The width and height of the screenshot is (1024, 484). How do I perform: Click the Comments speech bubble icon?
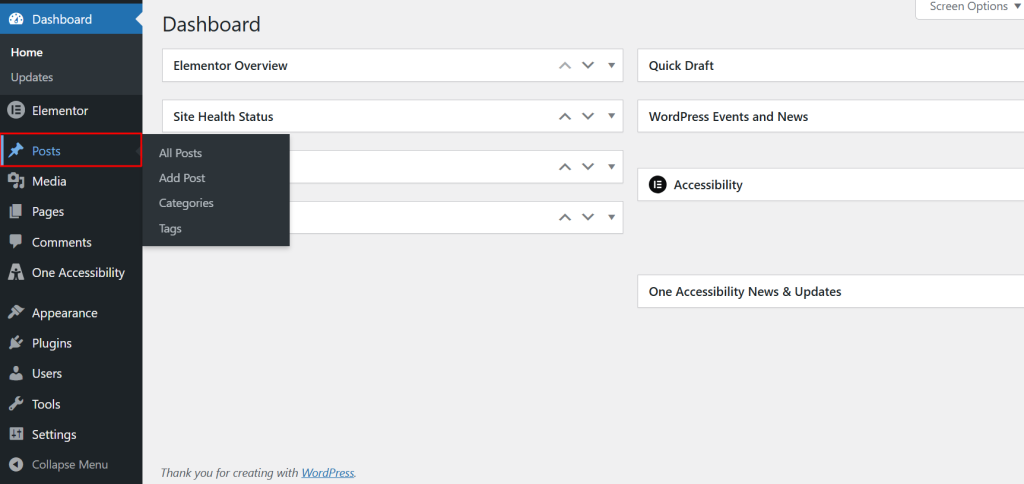[x=16, y=242]
